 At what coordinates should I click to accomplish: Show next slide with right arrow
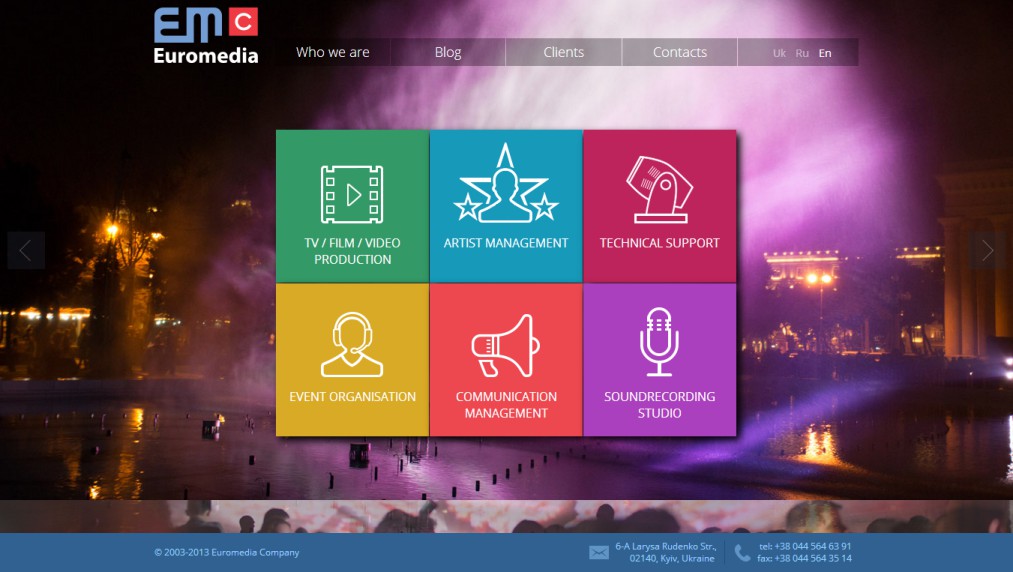point(987,250)
